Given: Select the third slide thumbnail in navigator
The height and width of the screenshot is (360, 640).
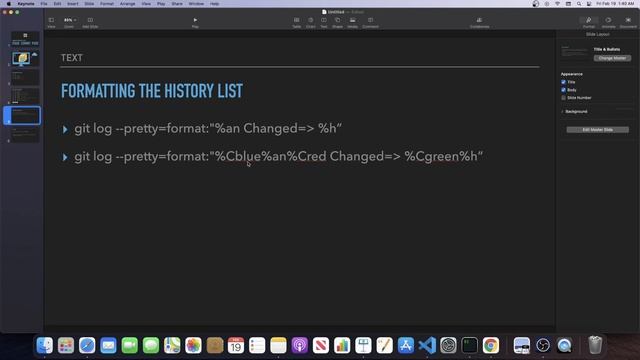Looking at the screenshot, I should point(25,78).
